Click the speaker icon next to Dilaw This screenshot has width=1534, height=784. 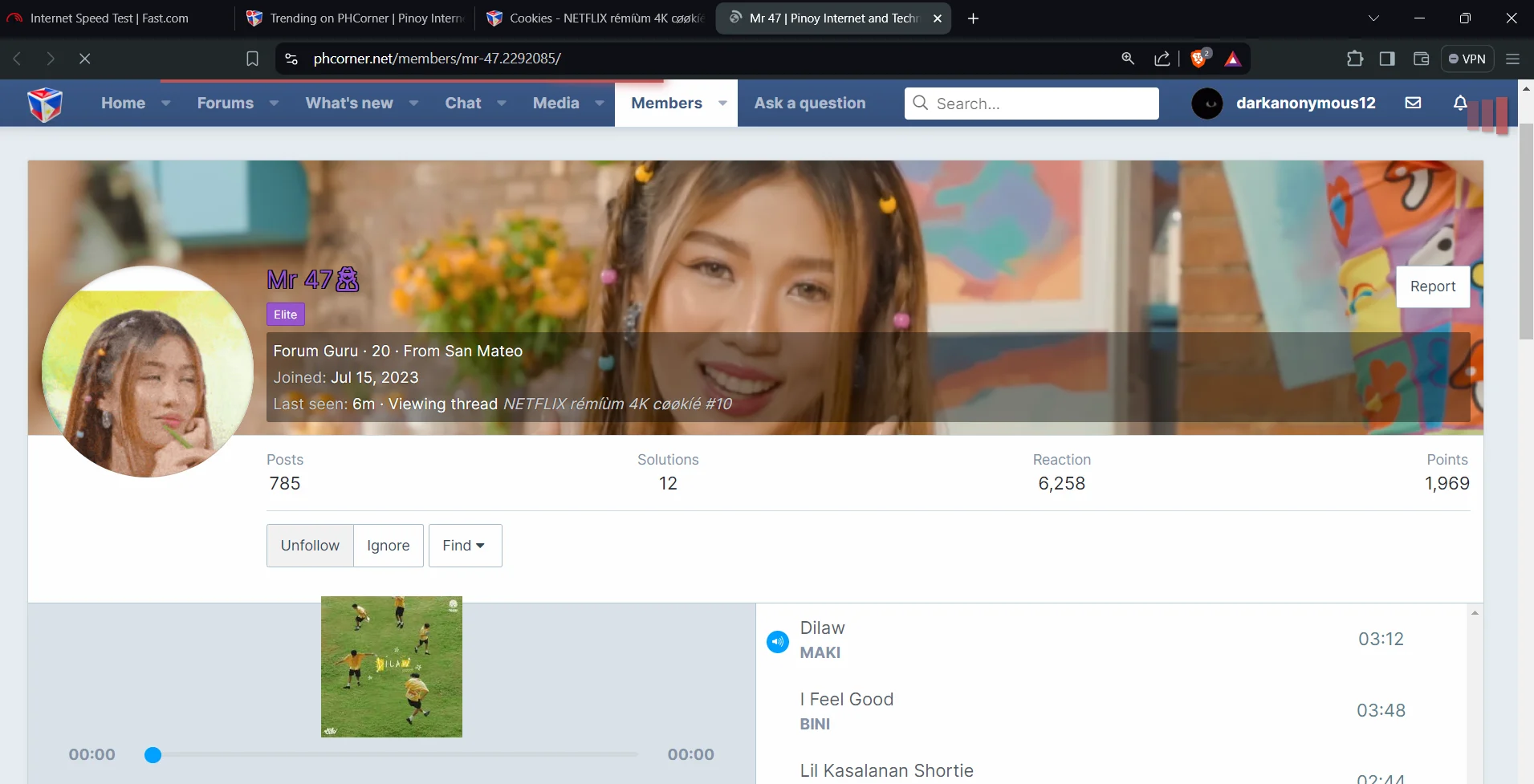point(777,641)
